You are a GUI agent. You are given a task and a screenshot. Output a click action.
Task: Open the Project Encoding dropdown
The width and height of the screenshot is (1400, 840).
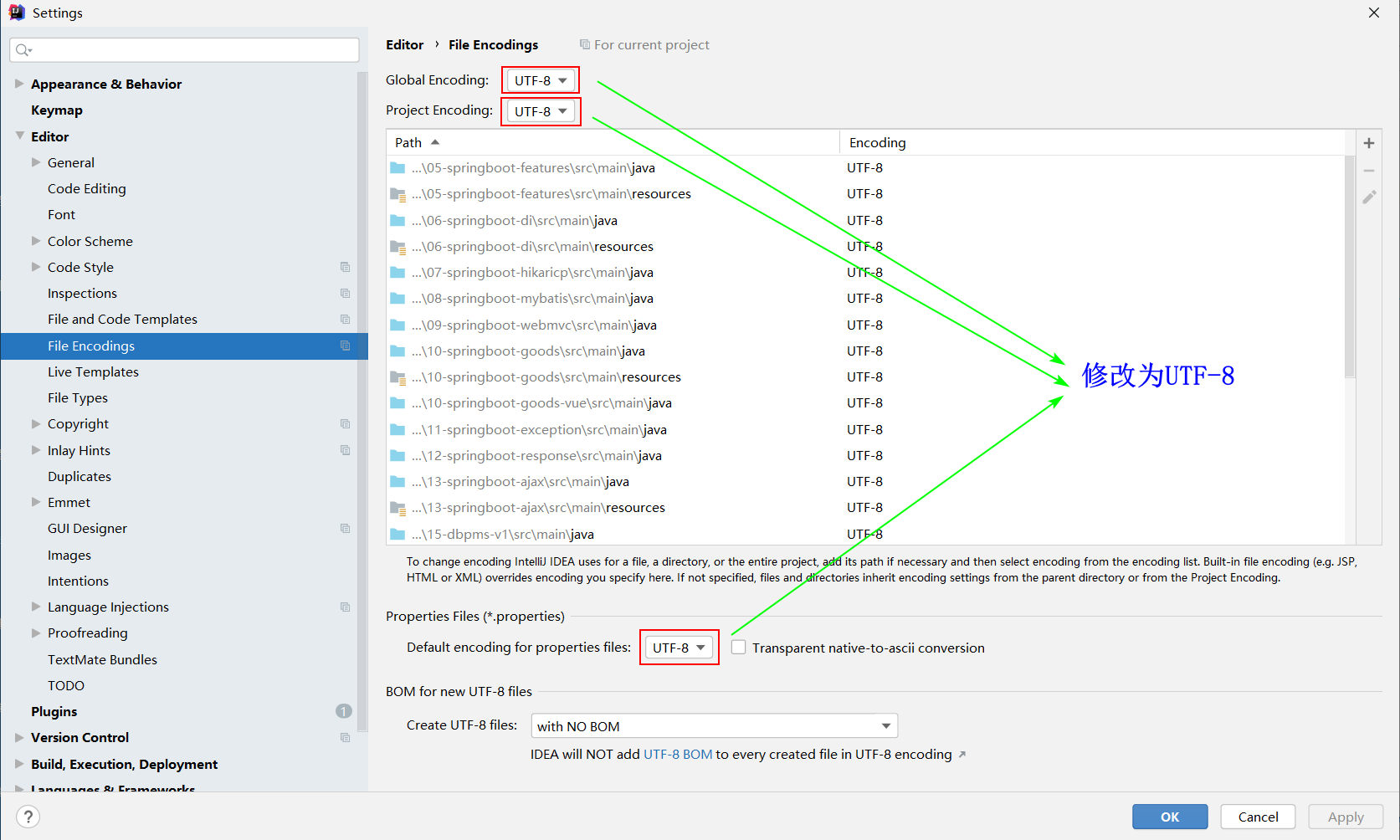click(x=541, y=111)
